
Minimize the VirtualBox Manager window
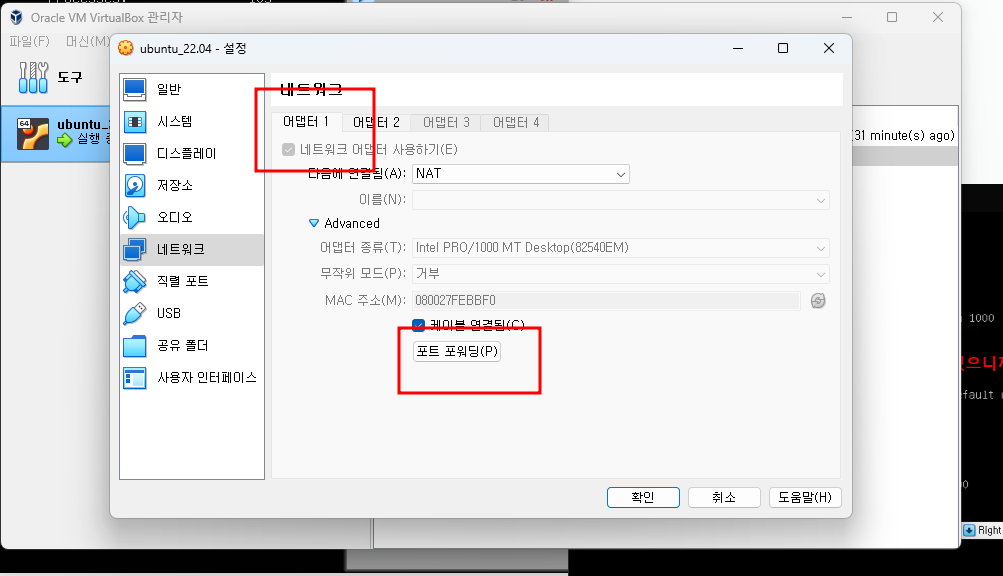(847, 17)
